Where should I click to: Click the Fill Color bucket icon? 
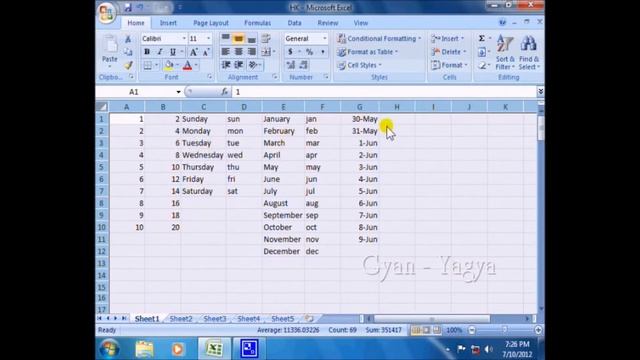169,65
